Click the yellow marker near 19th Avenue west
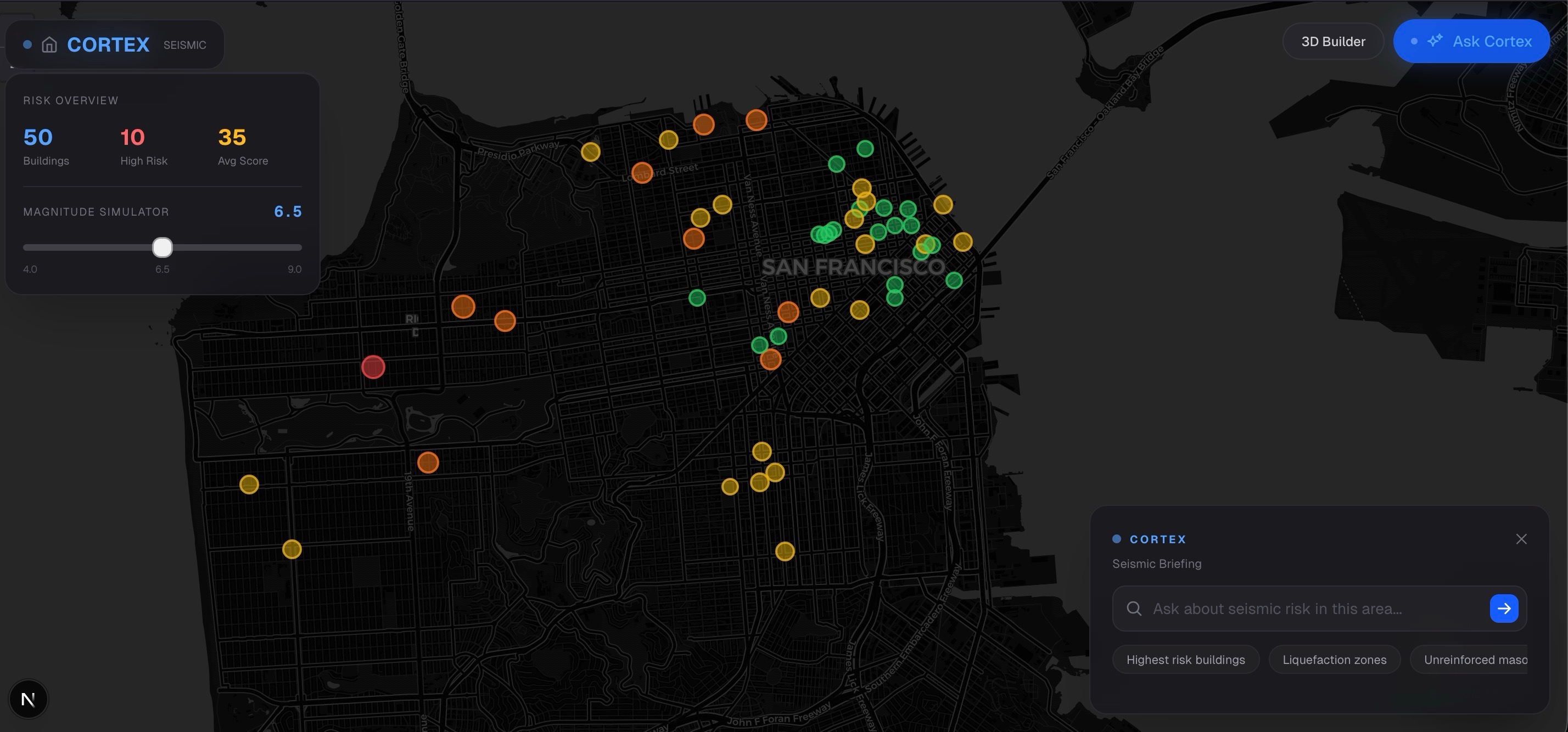The image size is (1568, 732). [x=292, y=549]
